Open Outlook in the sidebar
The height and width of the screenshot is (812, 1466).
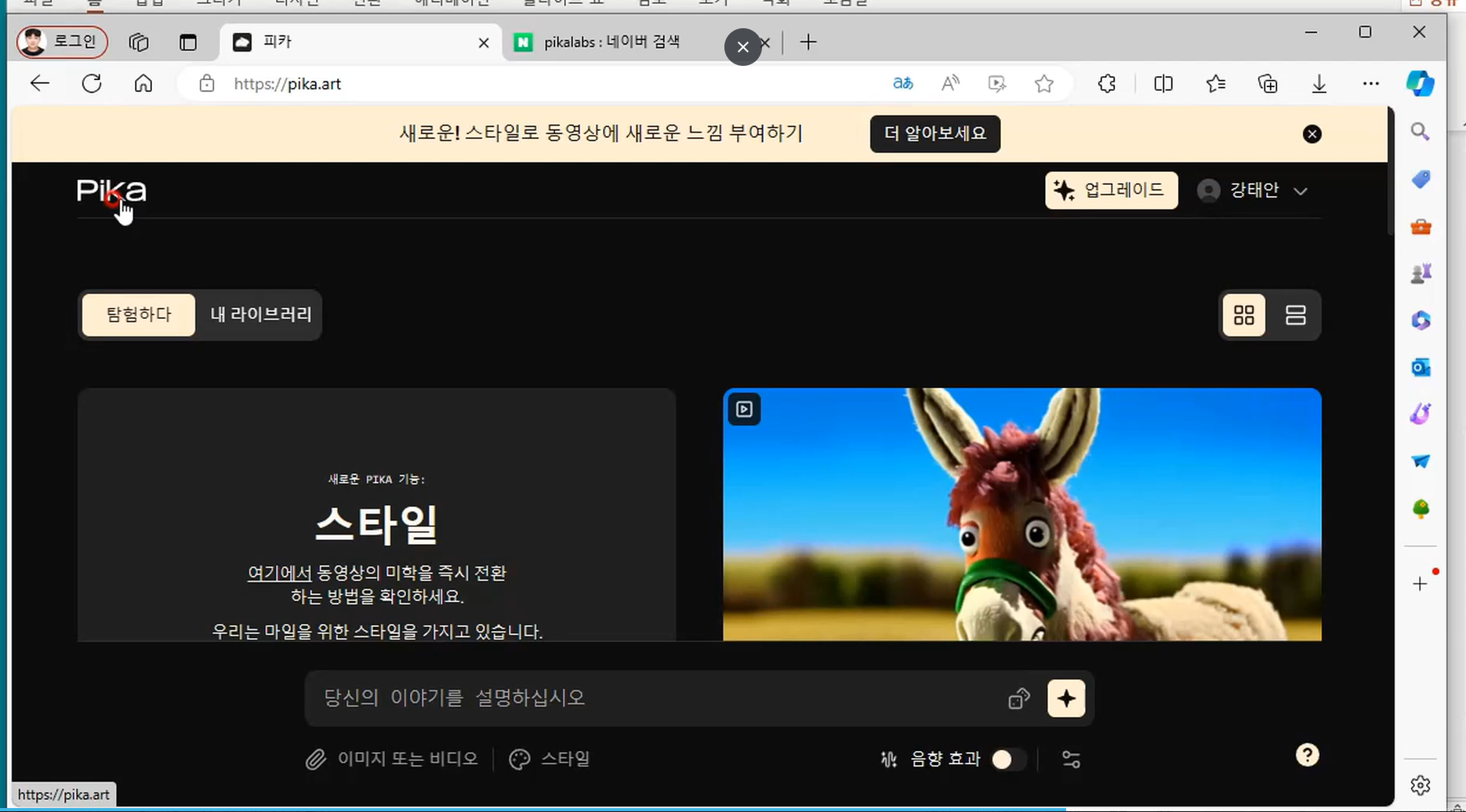1421,368
